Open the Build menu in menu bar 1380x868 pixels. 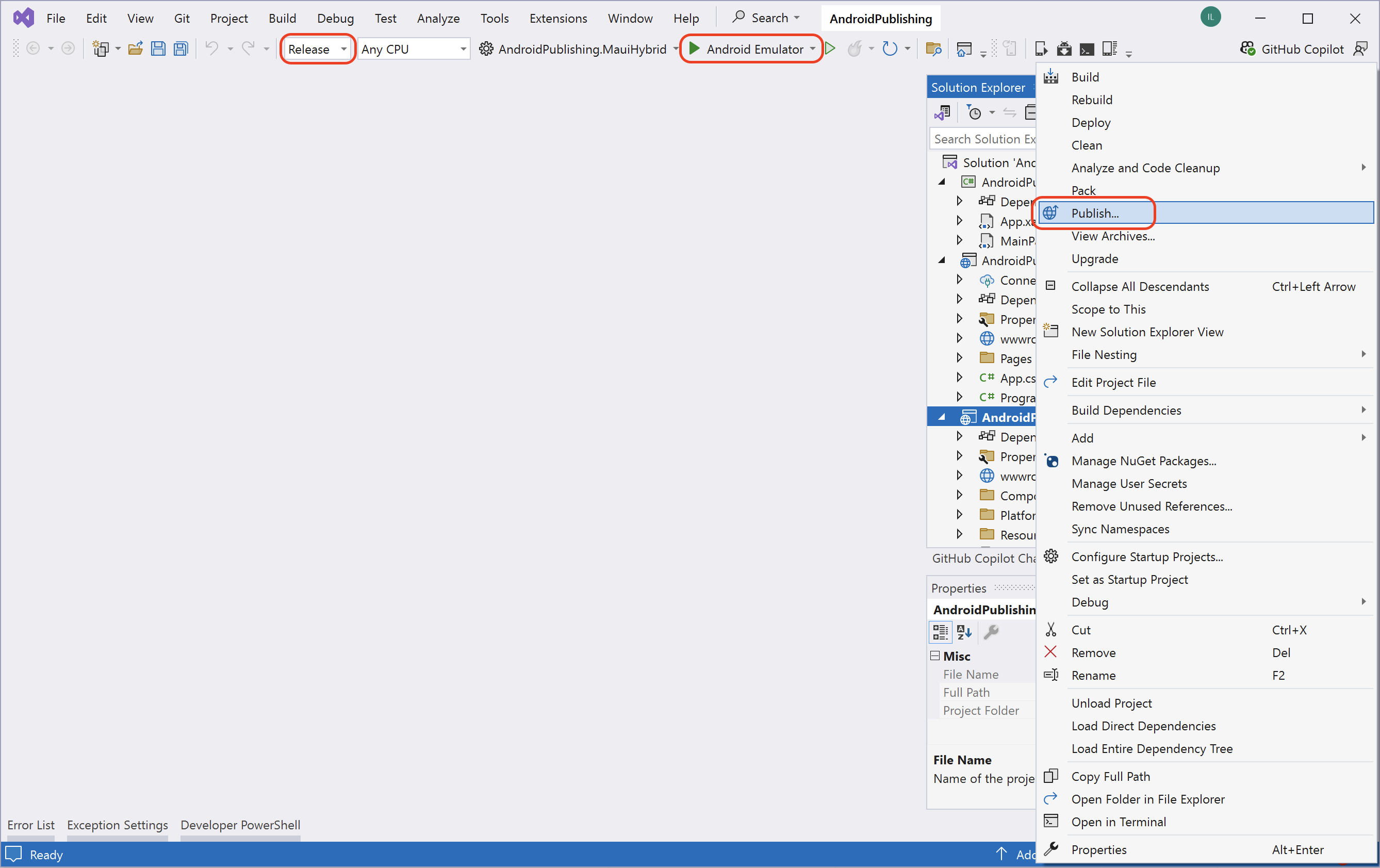coord(282,19)
